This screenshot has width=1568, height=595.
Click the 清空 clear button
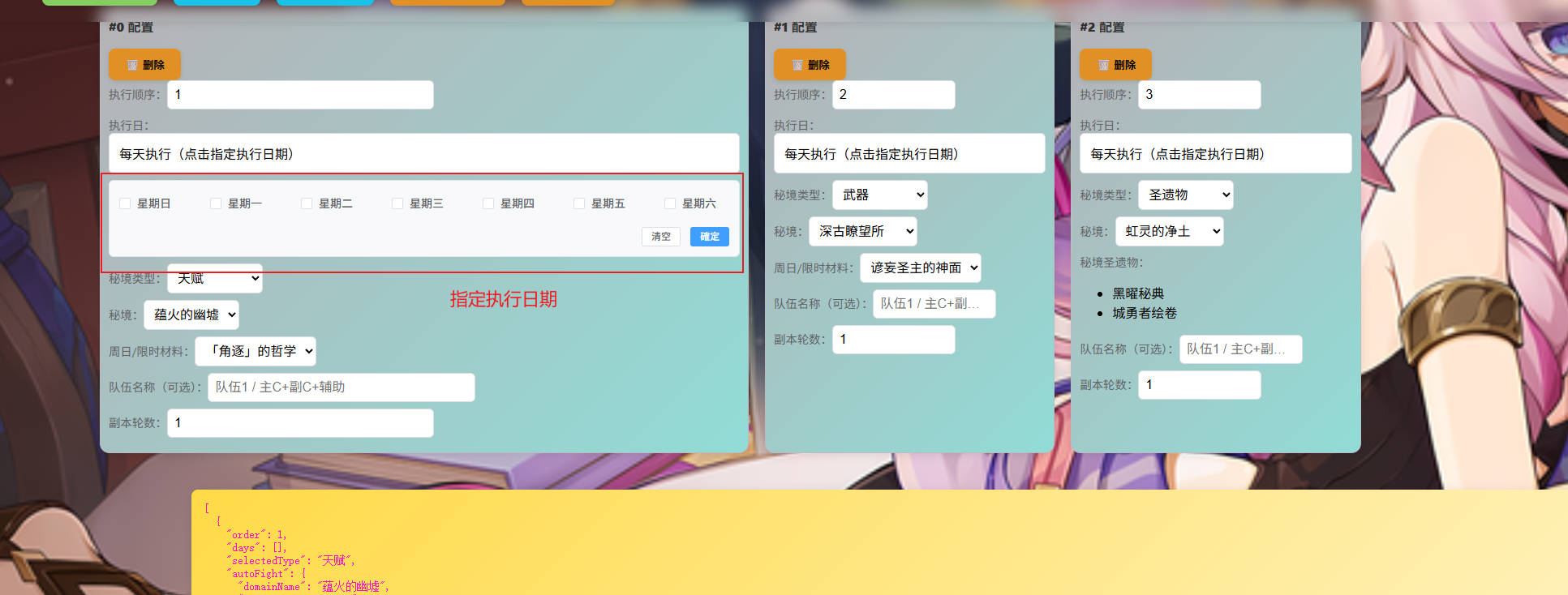coord(661,237)
